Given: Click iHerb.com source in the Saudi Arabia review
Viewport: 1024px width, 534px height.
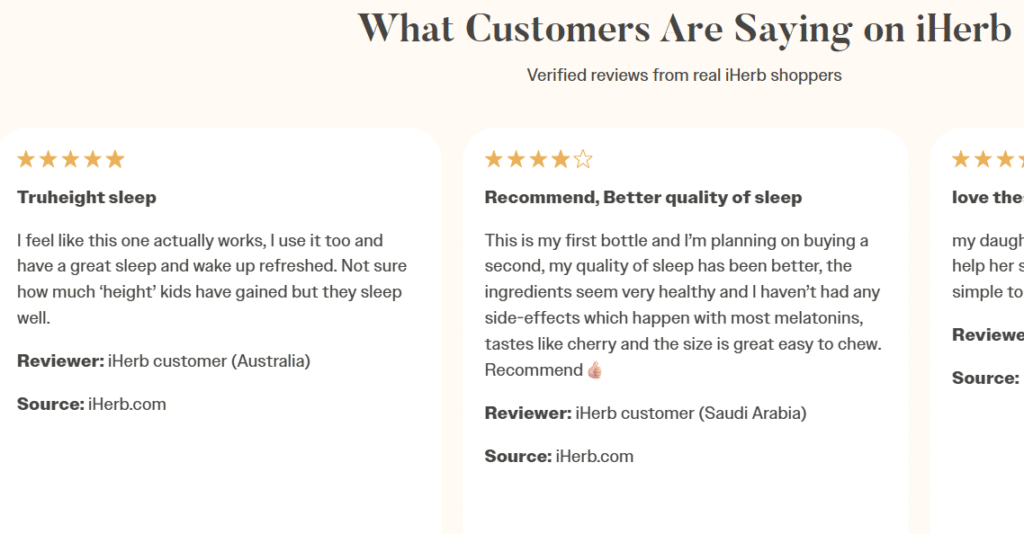Looking at the screenshot, I should 594,456.
